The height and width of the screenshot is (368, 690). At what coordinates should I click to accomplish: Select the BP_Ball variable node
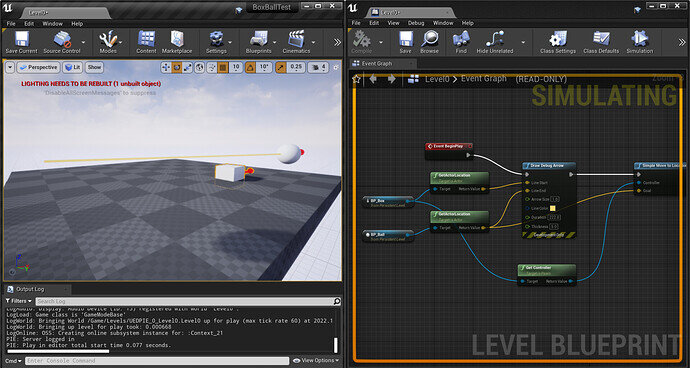388,236
